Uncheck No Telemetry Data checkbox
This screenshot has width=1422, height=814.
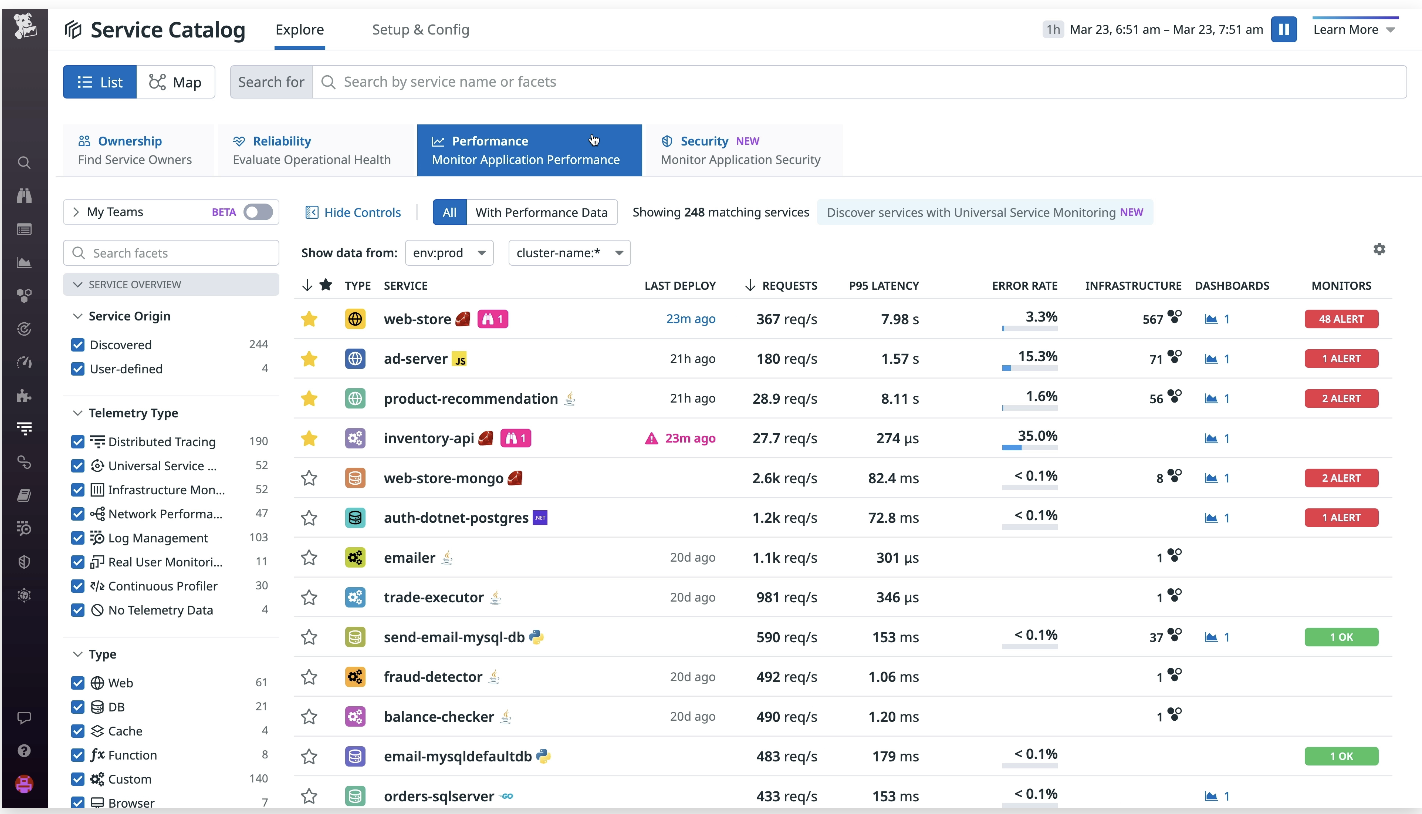click(x=78, y=610)
